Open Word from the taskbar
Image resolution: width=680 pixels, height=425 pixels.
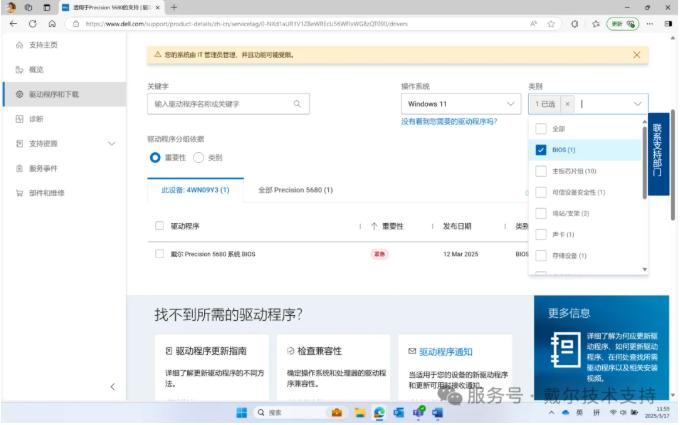pos(437,413)
